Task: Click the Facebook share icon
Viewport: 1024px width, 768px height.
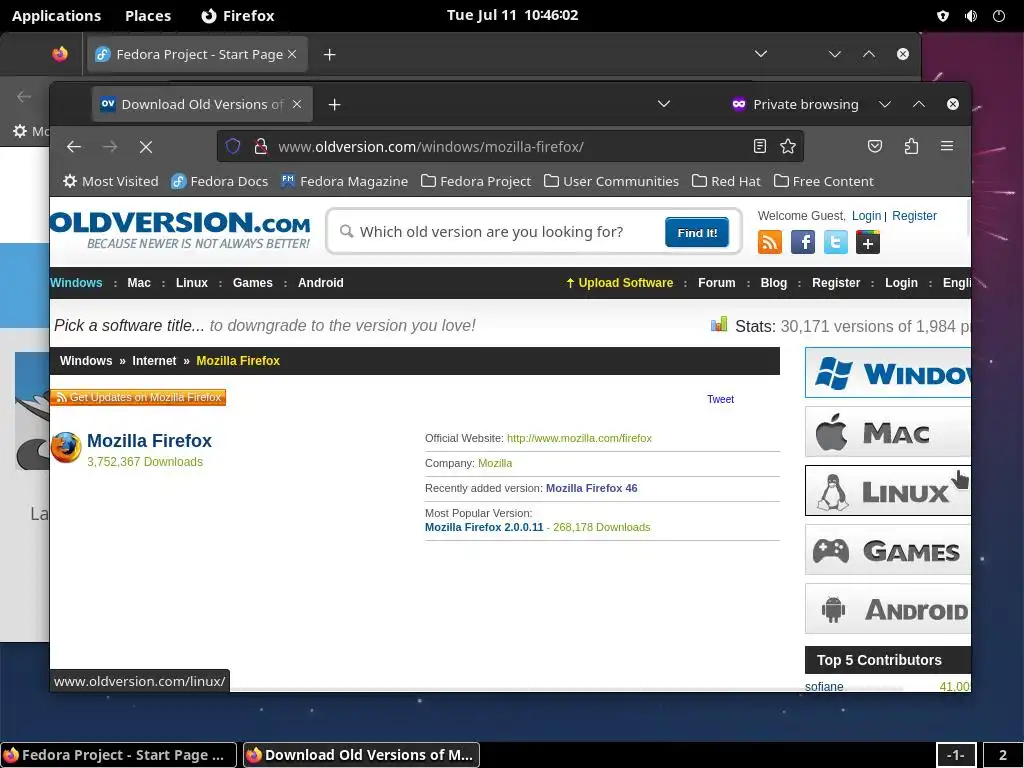Action: (x=803, y=242)
